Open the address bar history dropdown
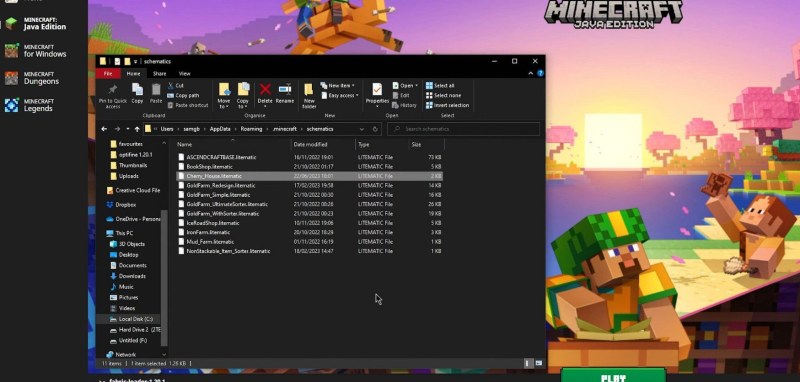The height and width of the screenshot is (382, 800). [362, 129]
